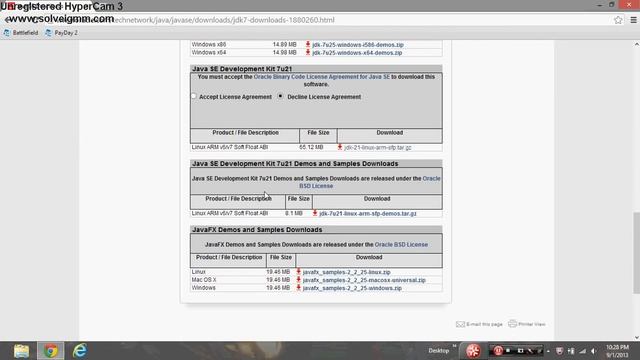Launch Internet Explorer from the taskbar
The height and width of the screenshot is (360, 640).
pyautogui.click(x=80, y=351)
